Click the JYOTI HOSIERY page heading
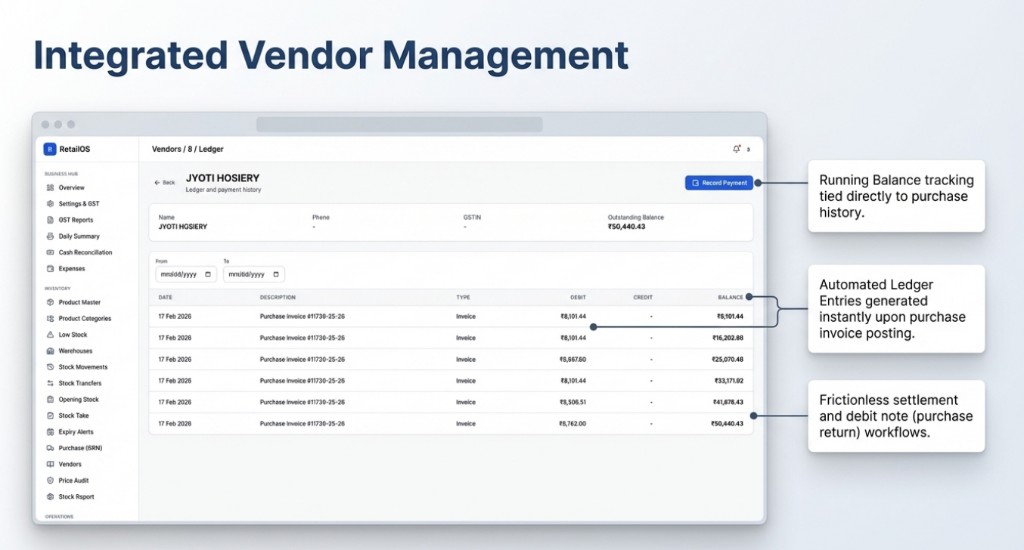 pos(223,178)
